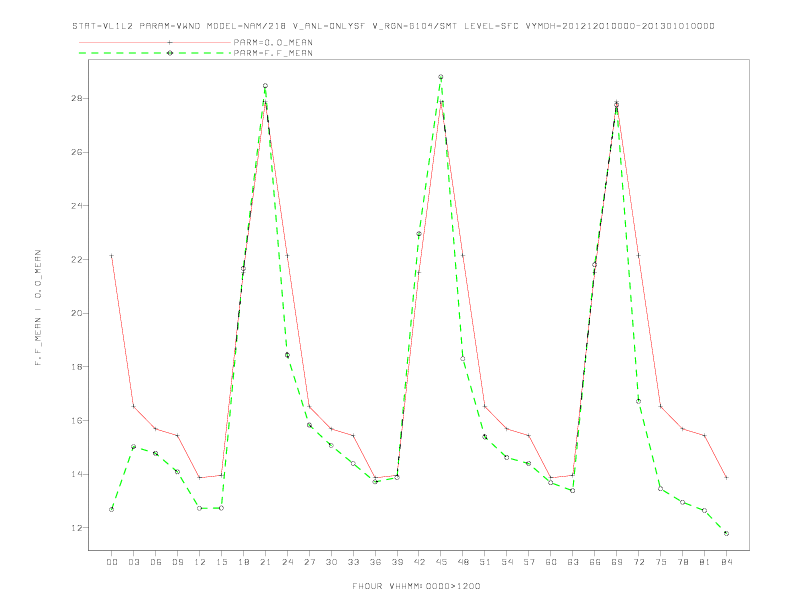792x612 pixels.
Task: Click the x-axis forecast hour label 24
Action: pyautogui.click(x=287, y=562)
